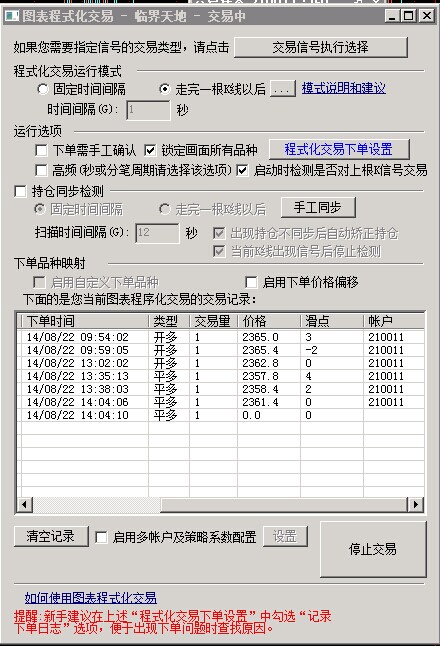Click 帐户 column header
This screenshot has height=646, width=440.
click(394, 321)
